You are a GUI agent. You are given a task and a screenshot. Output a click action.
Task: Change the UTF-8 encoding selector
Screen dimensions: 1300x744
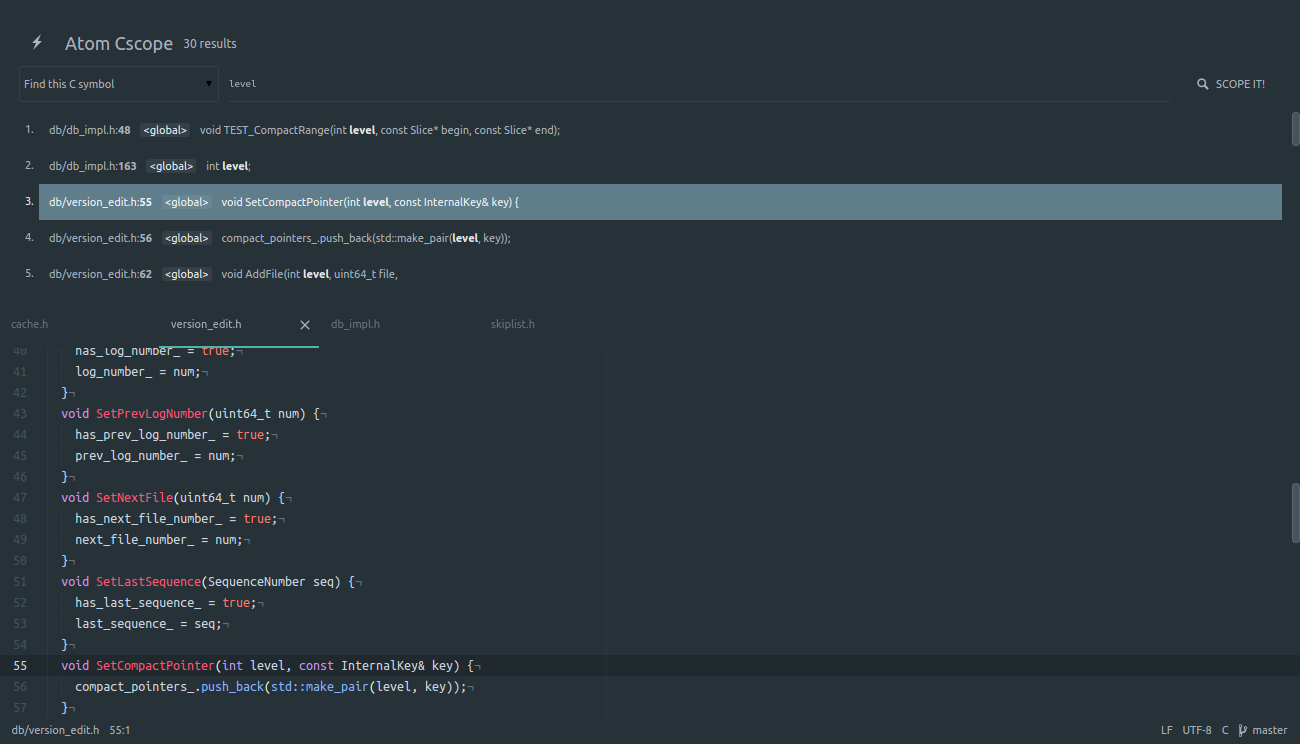(x=1197, y=730)
